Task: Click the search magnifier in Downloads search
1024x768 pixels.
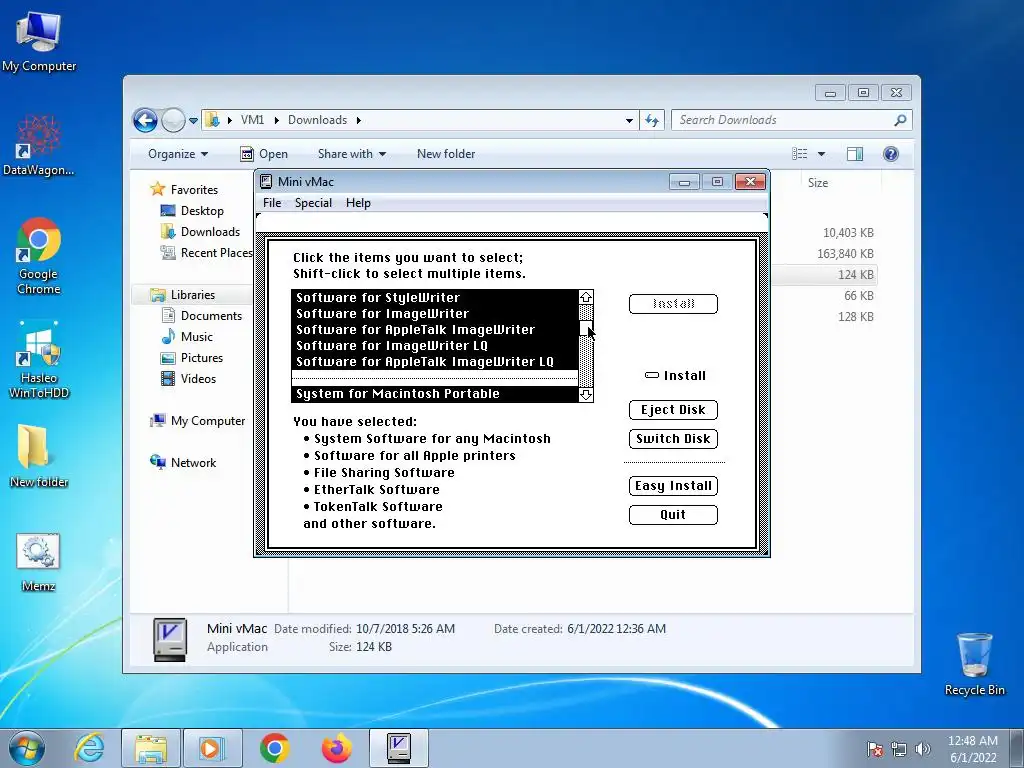Action: (x=900, y=120)
